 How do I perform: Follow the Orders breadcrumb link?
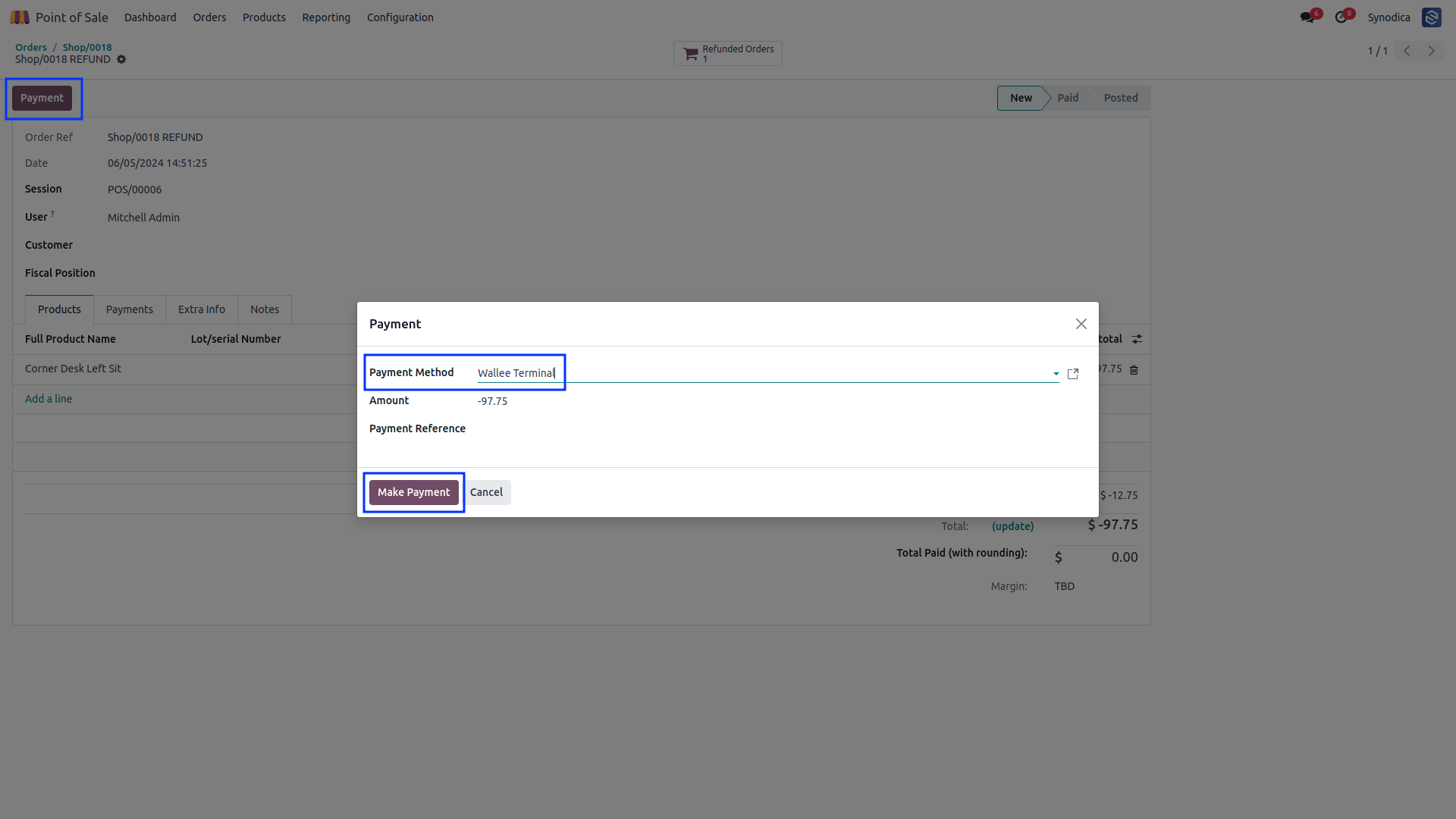pyautogui.click(x=31, y=47)
